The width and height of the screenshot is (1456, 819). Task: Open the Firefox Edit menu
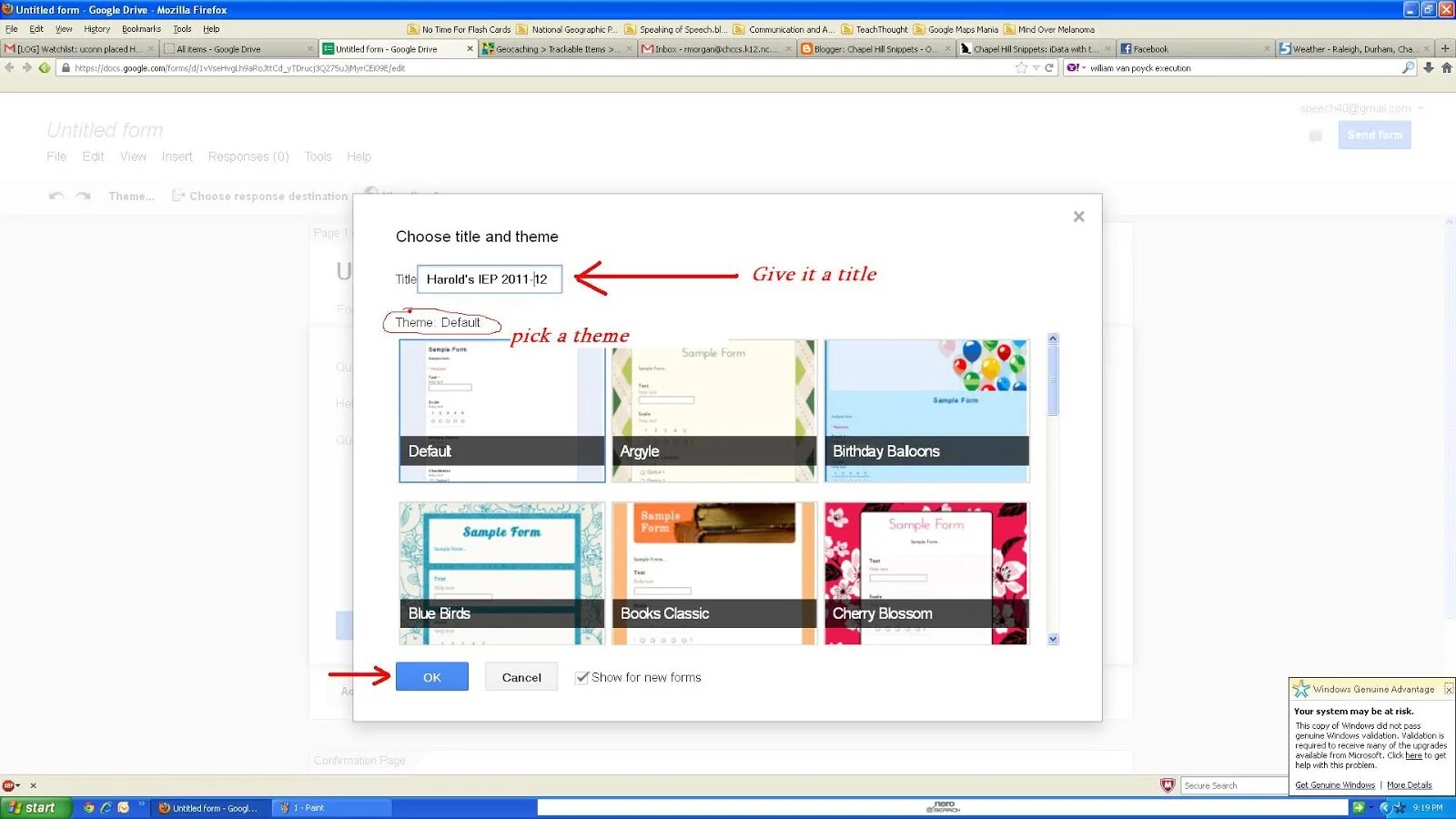[x=36, y=29]
